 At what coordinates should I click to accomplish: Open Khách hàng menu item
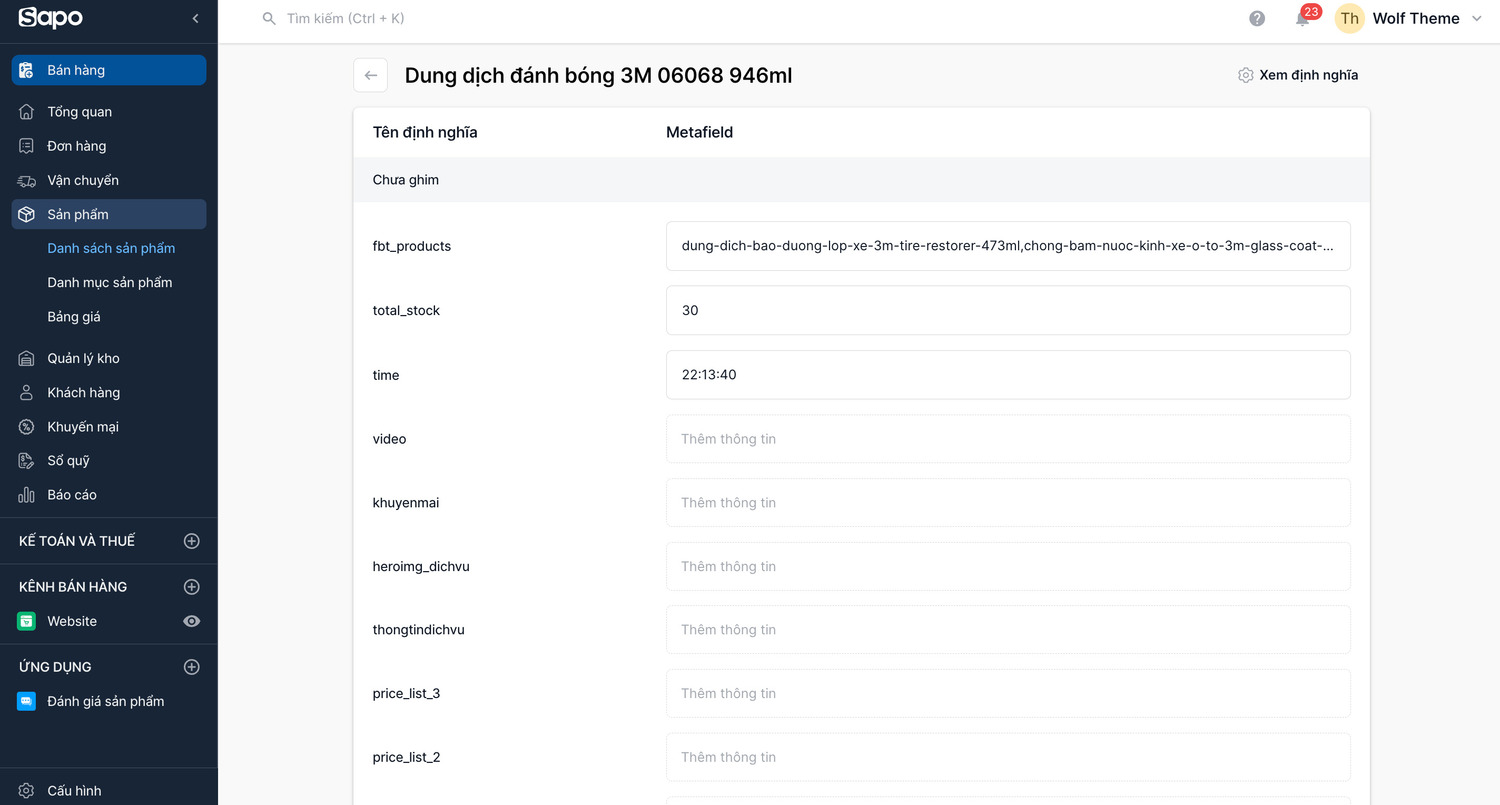pyautogui.click(x=109, y=392)
